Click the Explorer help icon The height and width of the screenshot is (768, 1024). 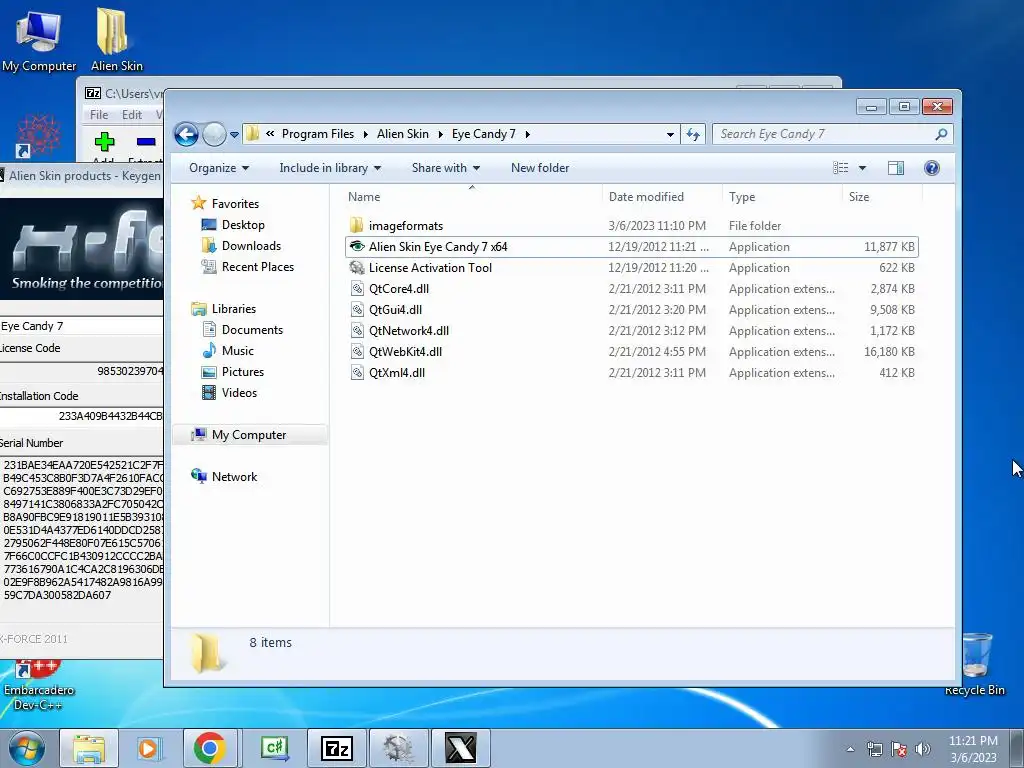(x=932, y=168)
